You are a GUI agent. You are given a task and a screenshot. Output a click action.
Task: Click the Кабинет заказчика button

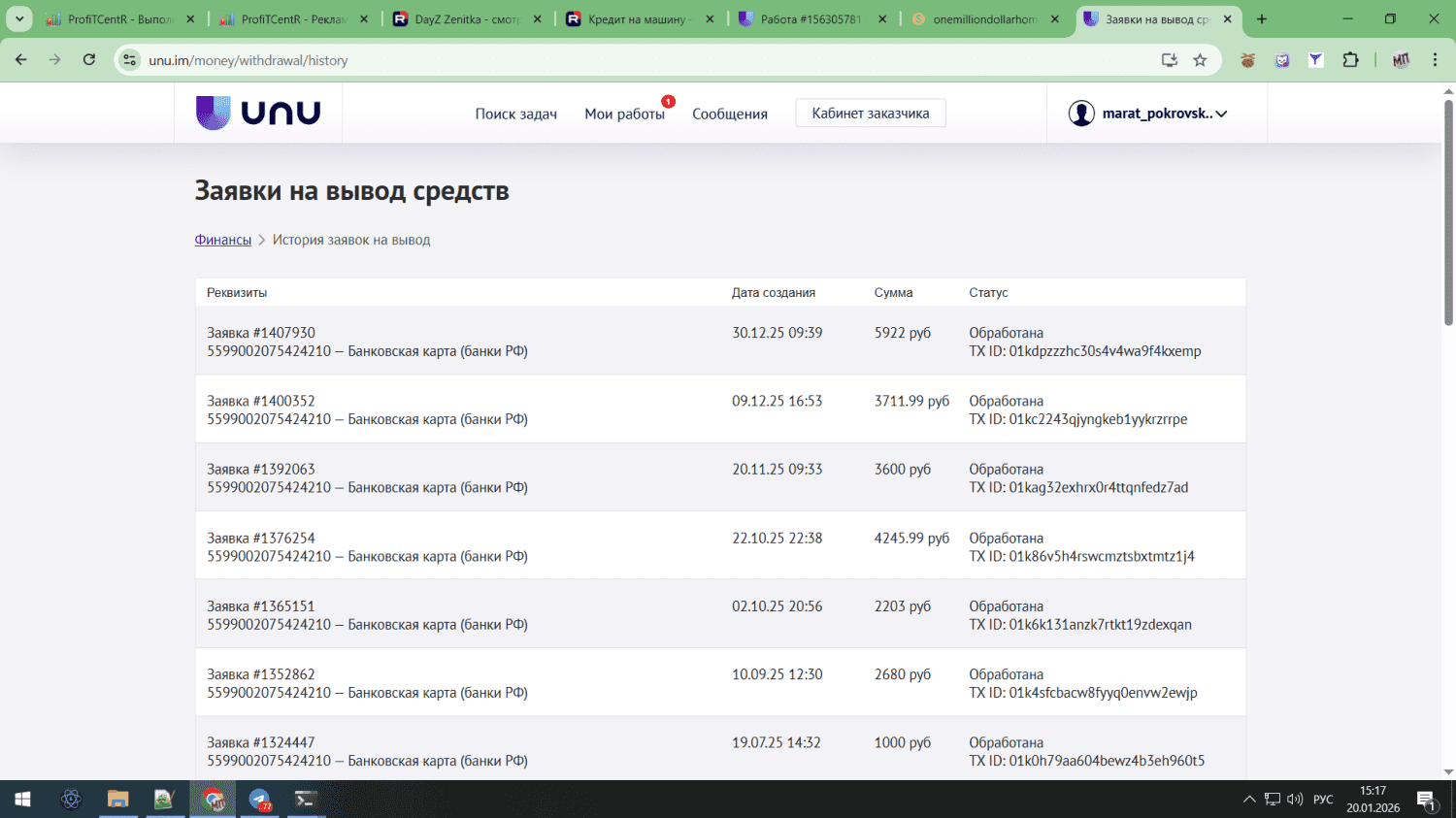pos(870,114)
